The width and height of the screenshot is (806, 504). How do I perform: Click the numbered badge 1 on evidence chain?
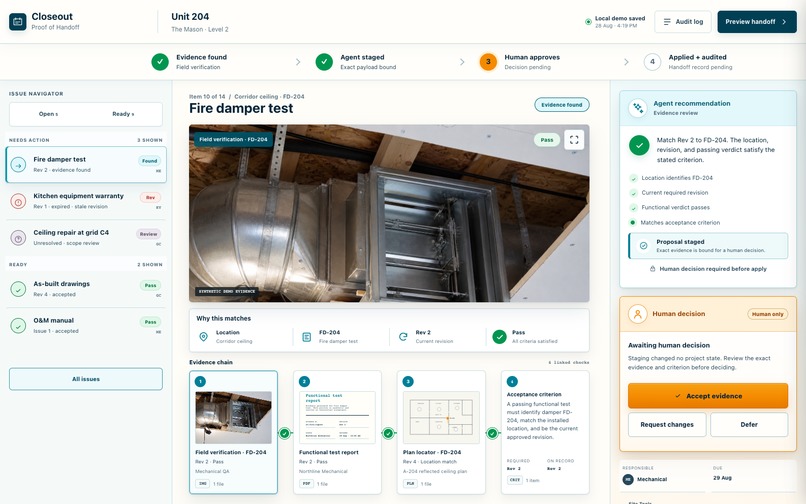pyautogui.click(x=200, y=382)
